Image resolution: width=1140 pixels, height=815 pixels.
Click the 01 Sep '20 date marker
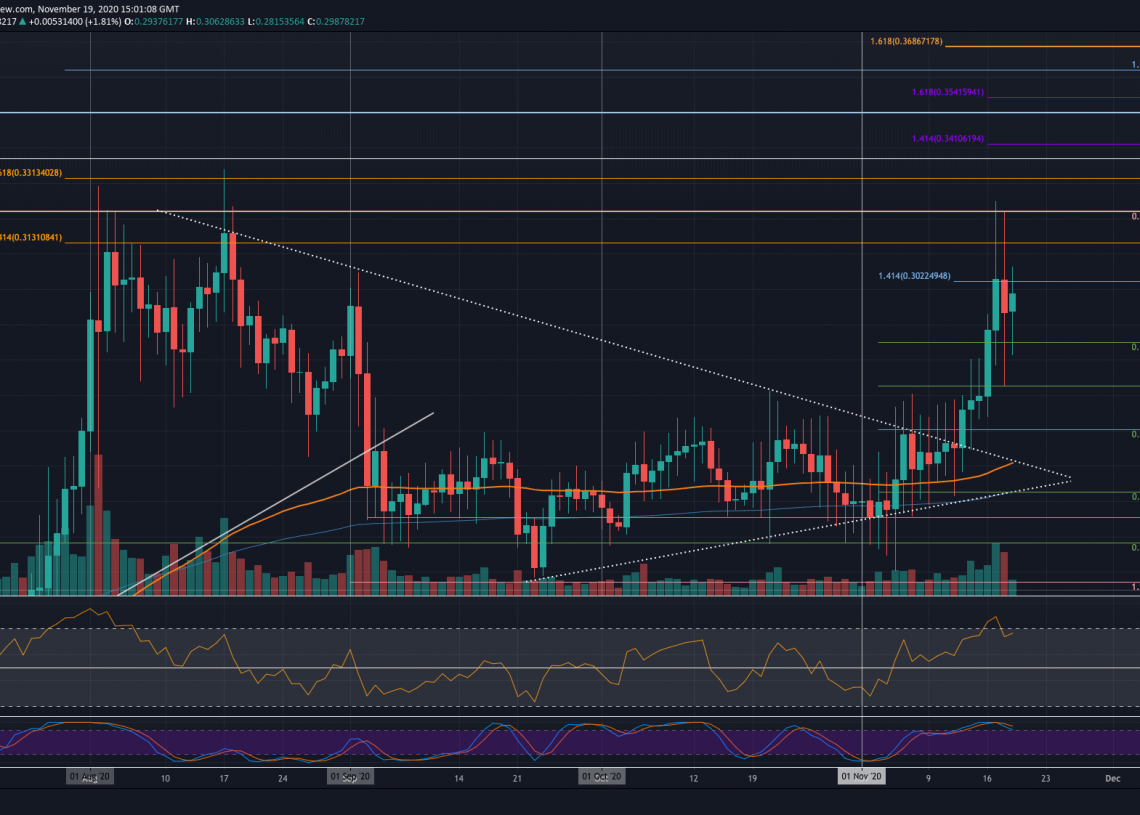click(351, 776)
